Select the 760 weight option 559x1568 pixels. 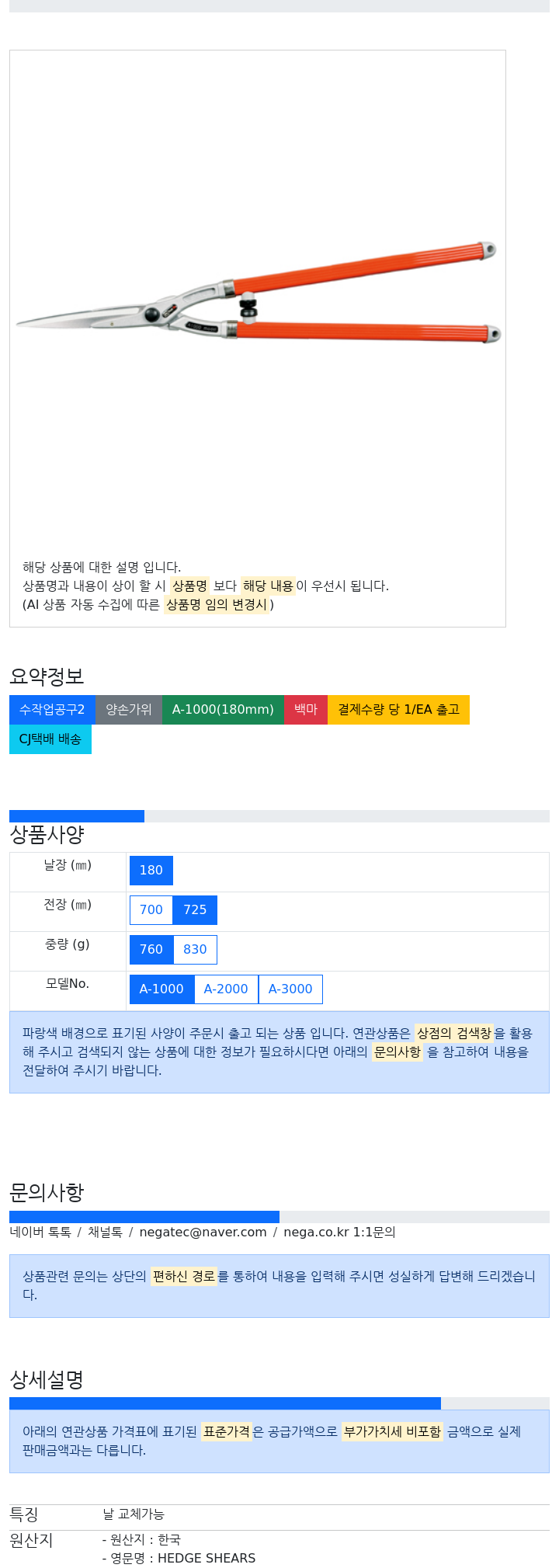[x=151, y=950]
